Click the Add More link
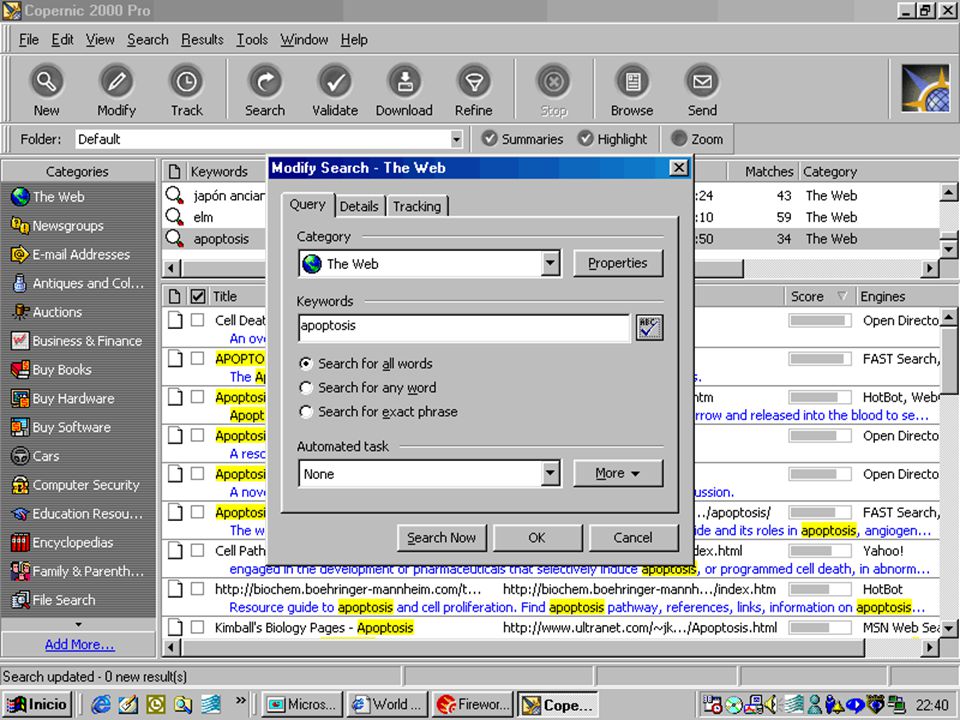The image size is (960, 720). pos(80,644)
